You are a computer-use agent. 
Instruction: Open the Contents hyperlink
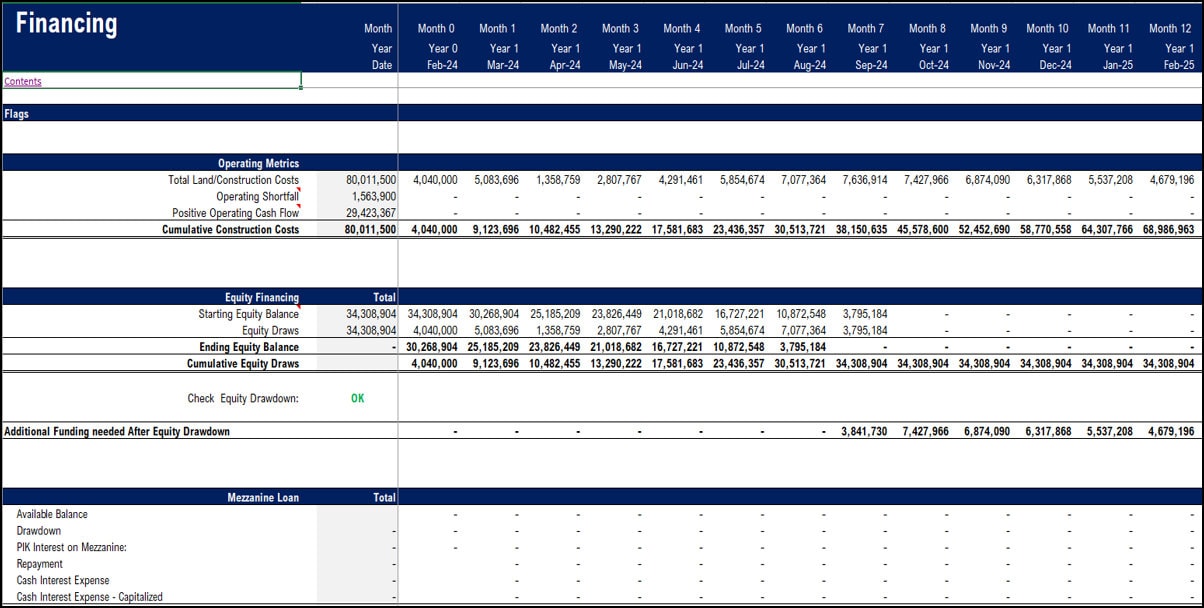coord(22,81)
